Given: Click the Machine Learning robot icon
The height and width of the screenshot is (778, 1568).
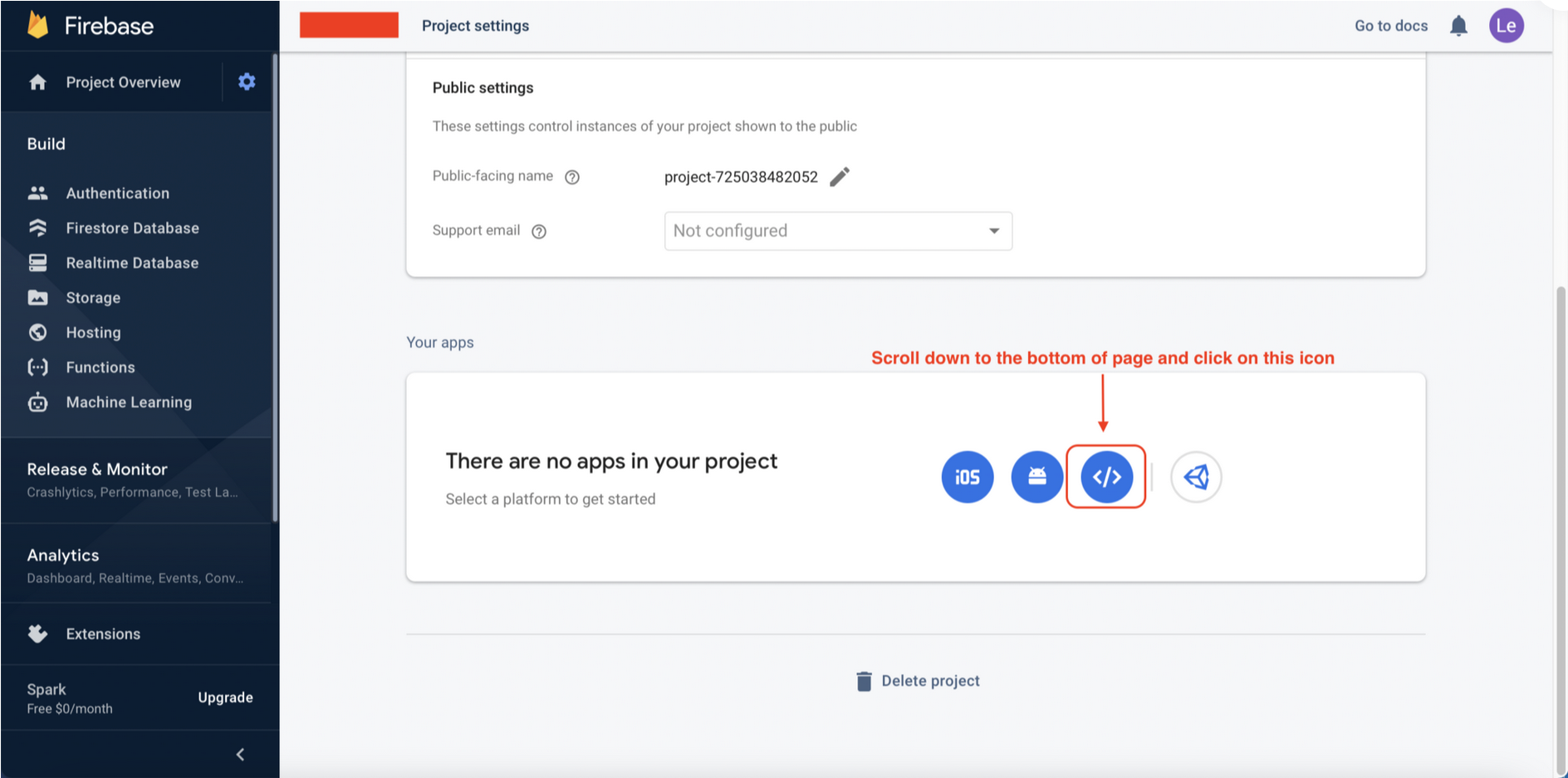Looking at the screenshot, I should (37, 402).
